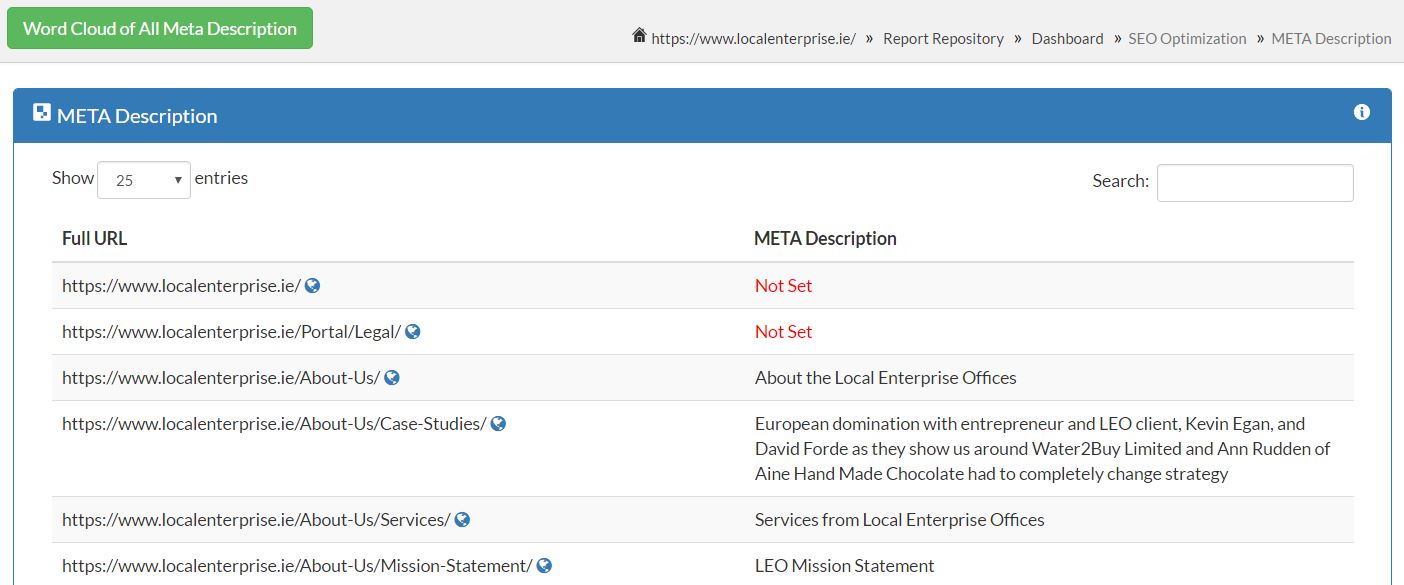Sort by META Description column header
The image size is (1404, 585).
pyautogui.click(x=825, y=238)
